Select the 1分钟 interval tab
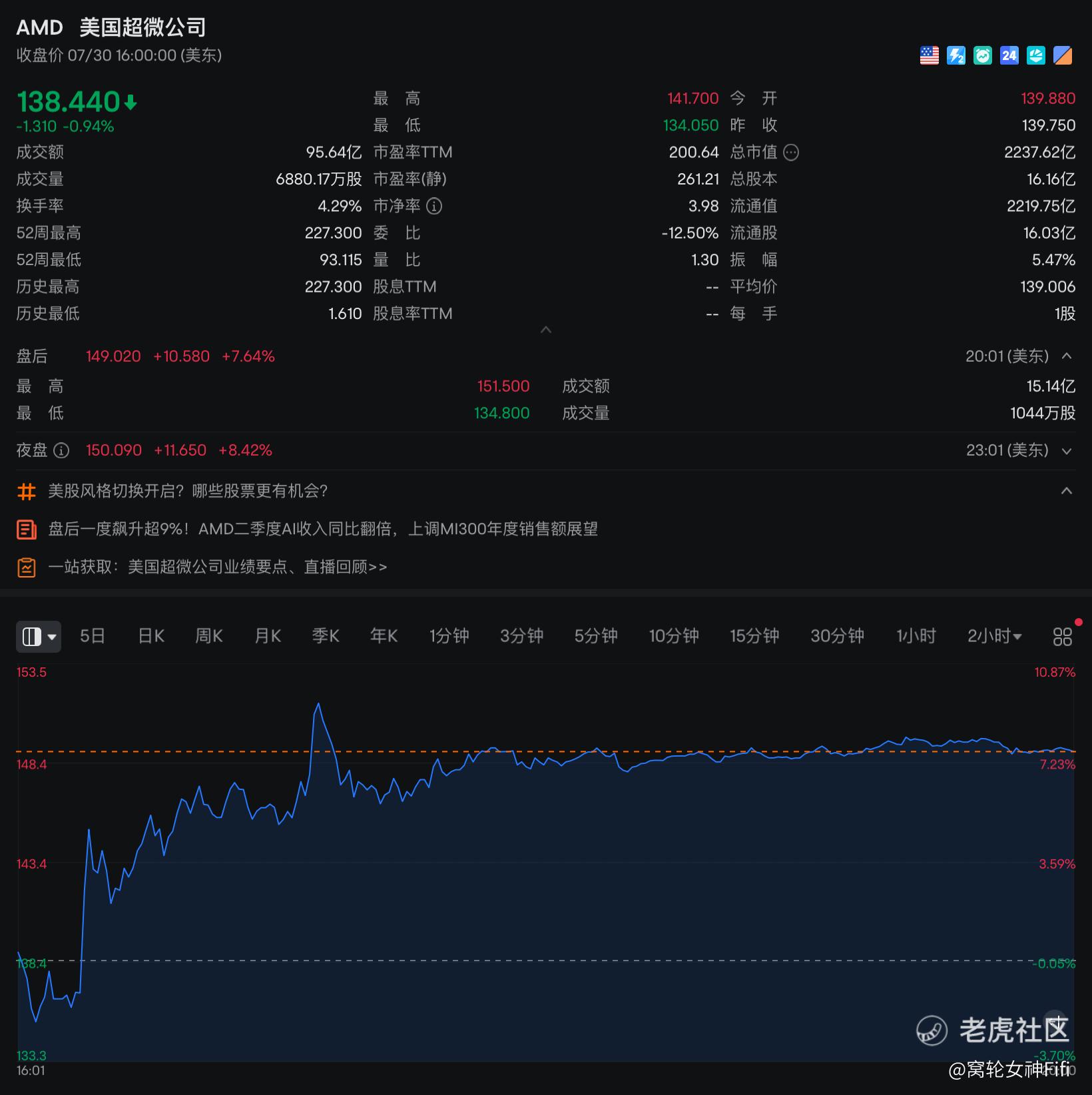Screen dimensions: 1092x1095 click(449, 636)
